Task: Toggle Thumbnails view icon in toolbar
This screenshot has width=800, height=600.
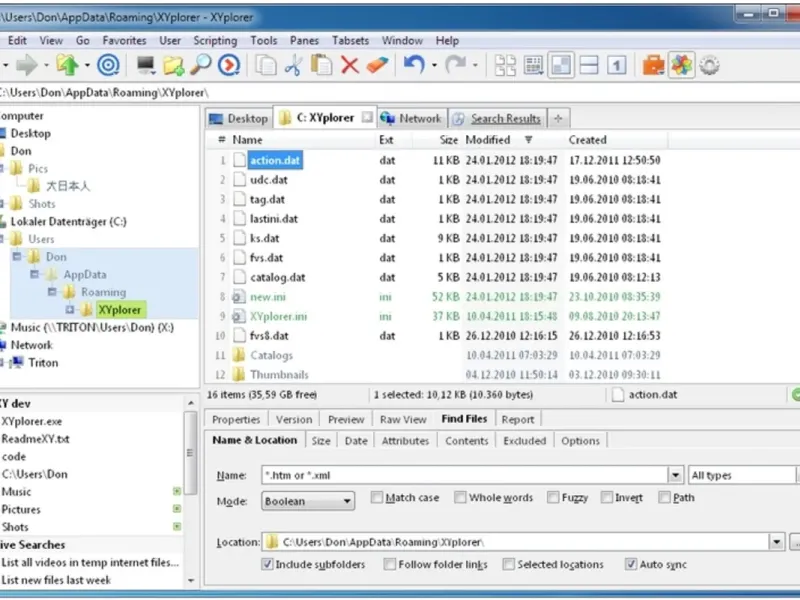Action: click(x=505, y=65)
